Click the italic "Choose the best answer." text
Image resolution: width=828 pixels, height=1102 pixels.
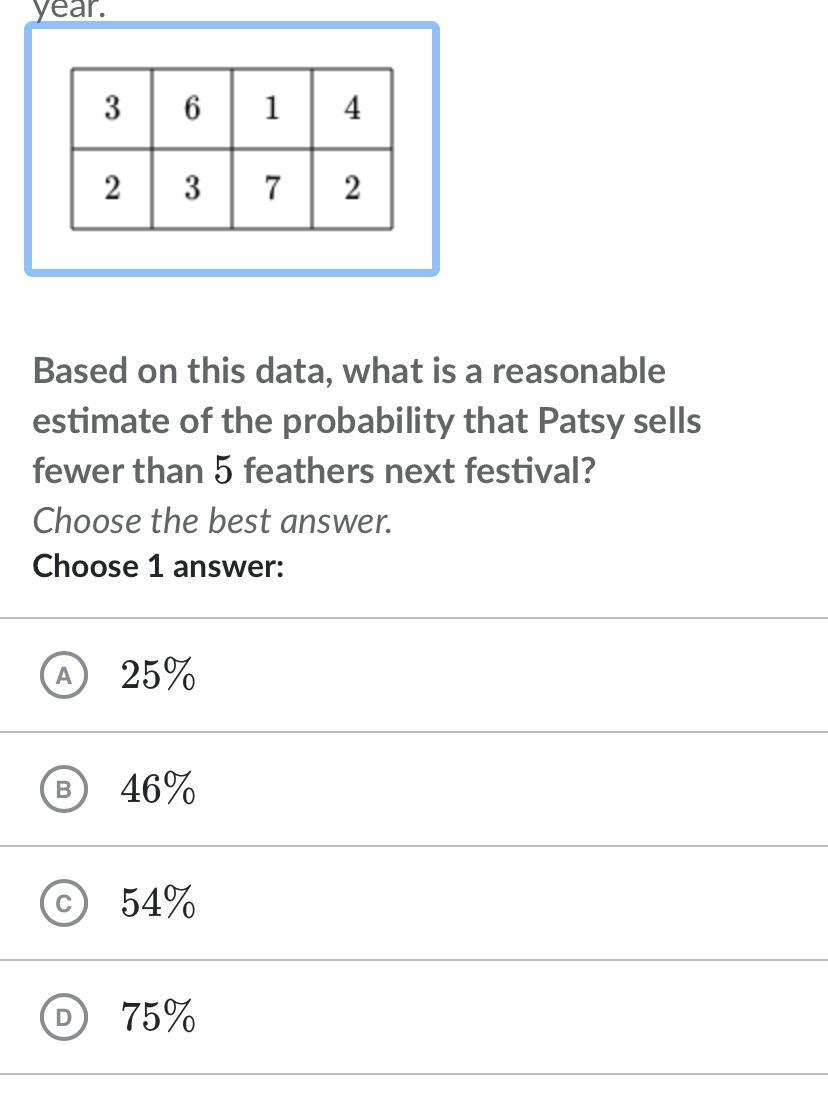click(x=212, y=520)
